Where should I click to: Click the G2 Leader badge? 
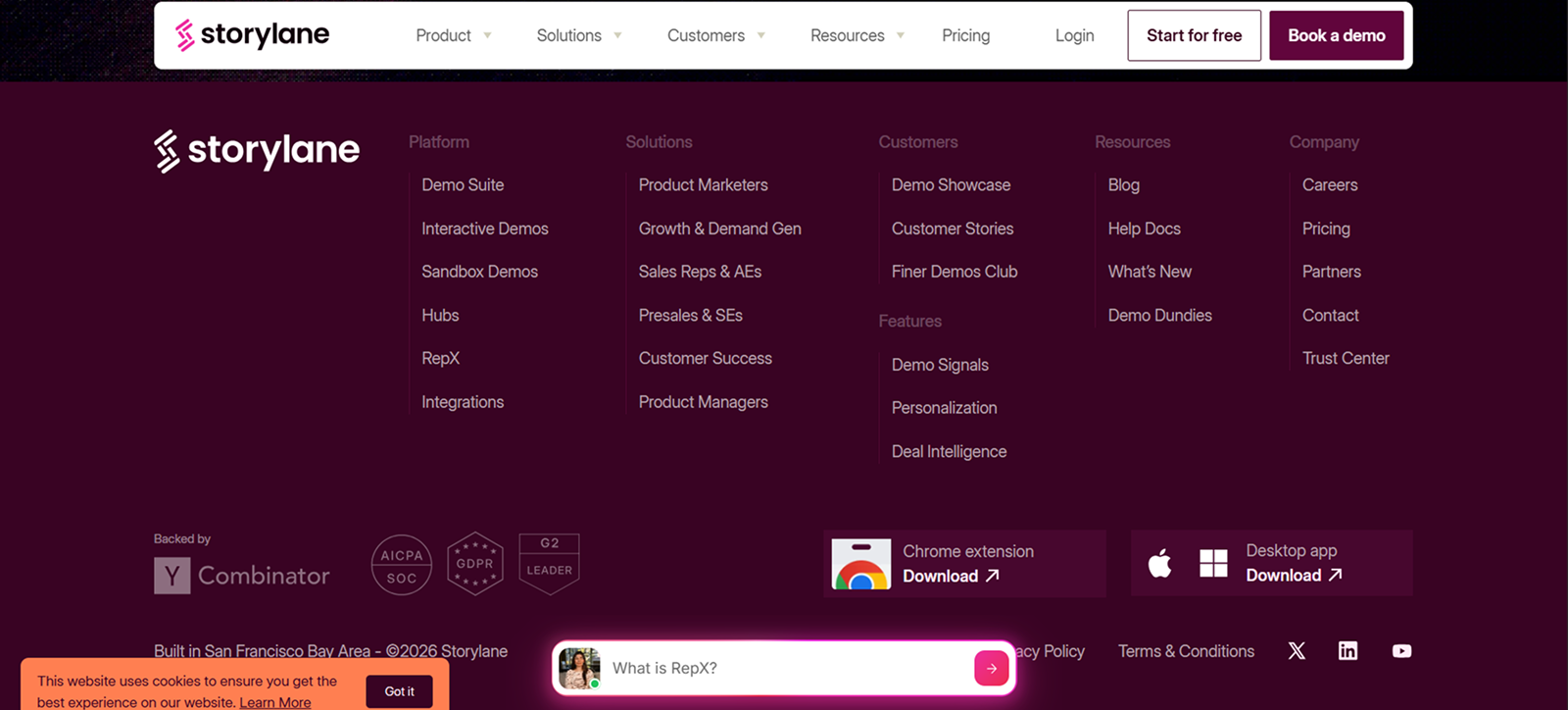coord(549,564)
